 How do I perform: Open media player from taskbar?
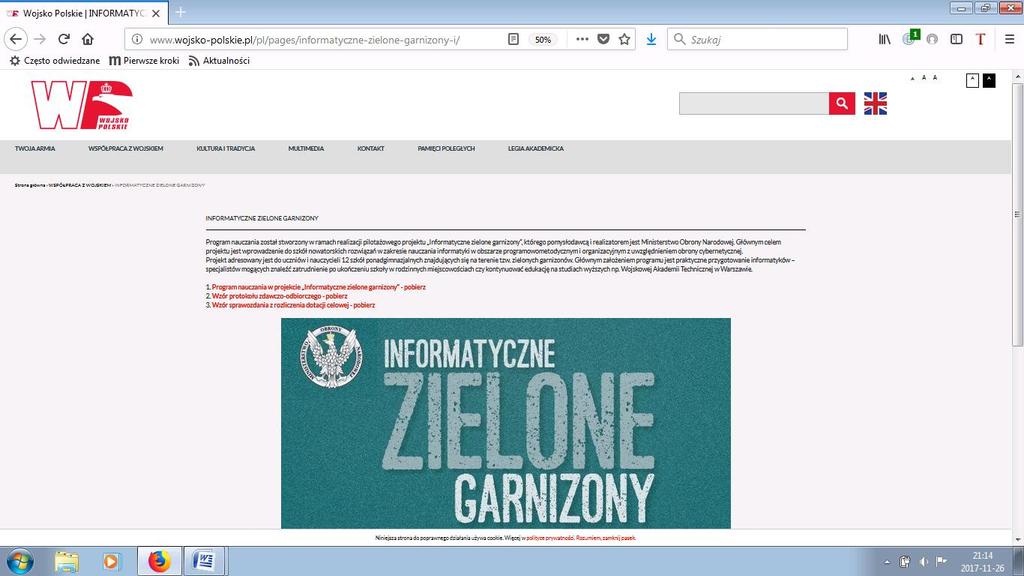coord(111,562)
